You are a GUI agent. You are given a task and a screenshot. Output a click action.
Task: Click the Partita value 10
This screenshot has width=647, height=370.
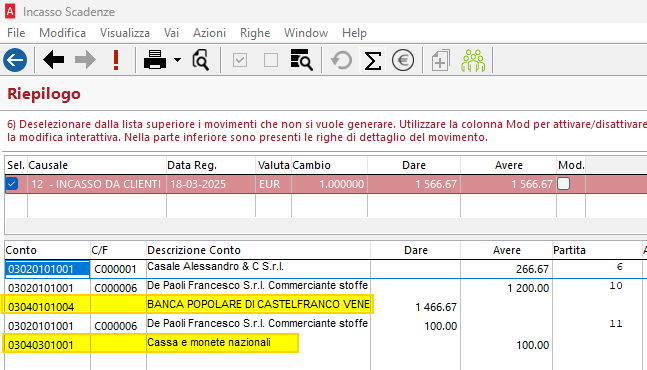click(x=616, y=285)
